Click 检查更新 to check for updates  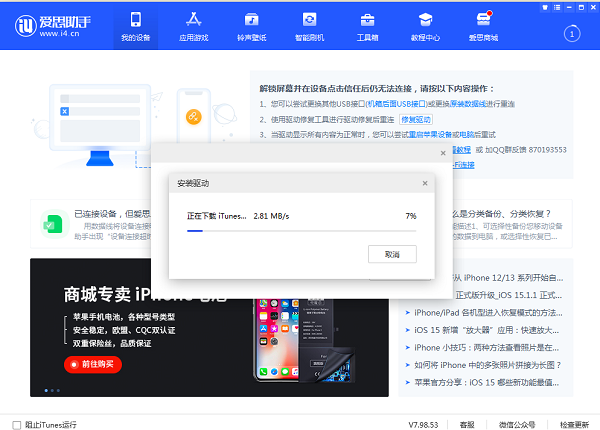573,424
